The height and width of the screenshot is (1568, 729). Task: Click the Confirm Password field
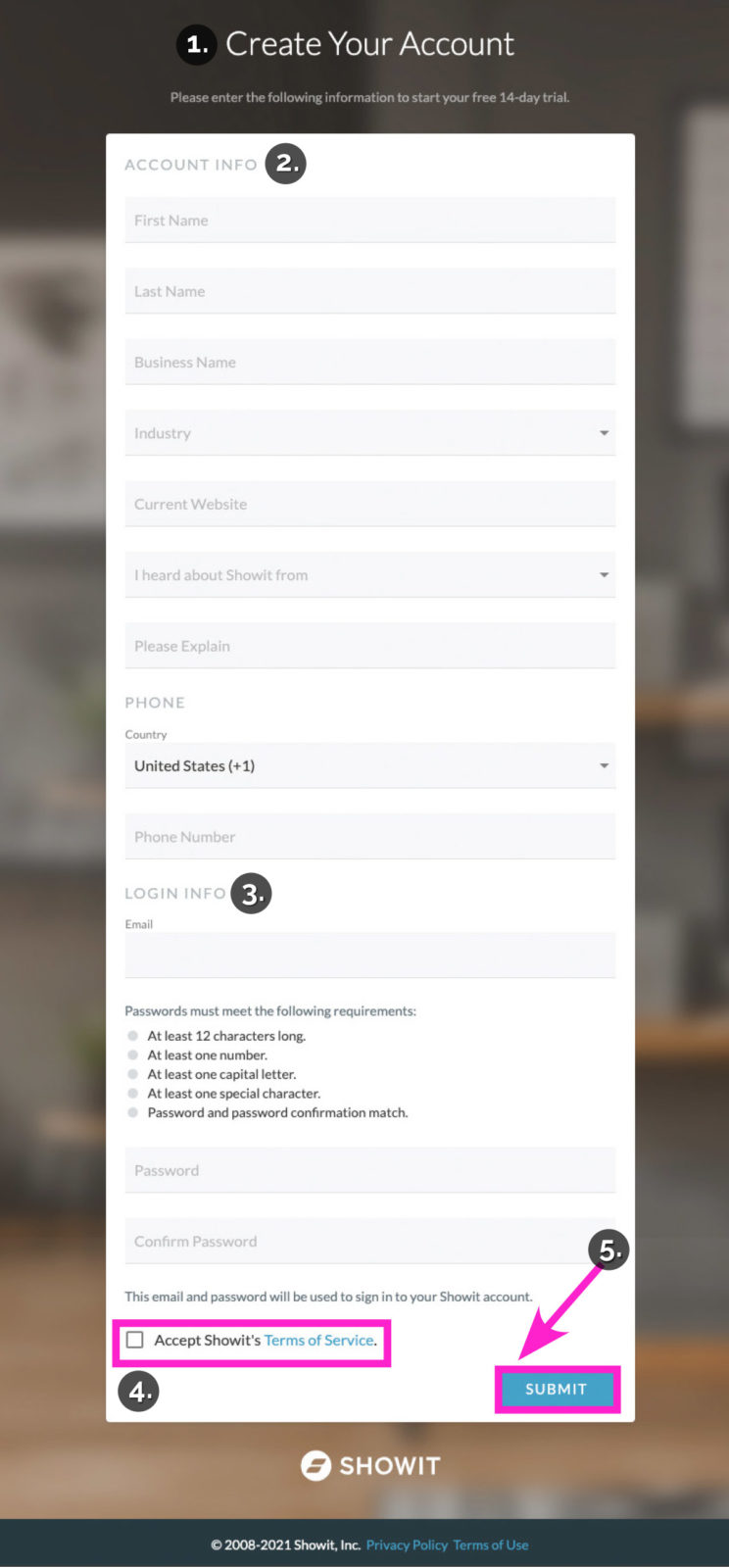tap(369, 1241)
